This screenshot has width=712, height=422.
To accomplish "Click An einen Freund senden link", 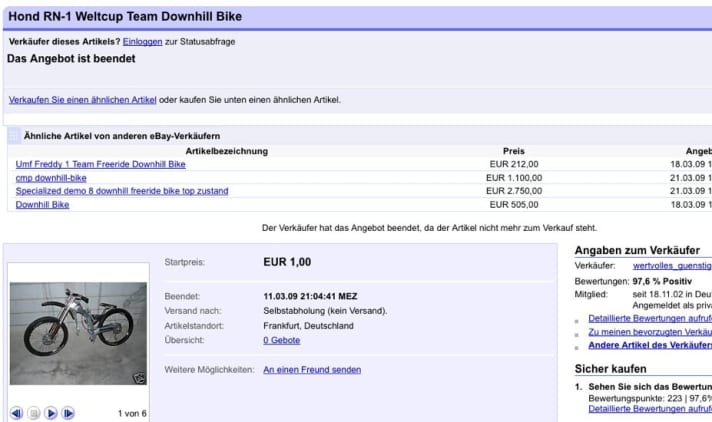I will click(x=312, y=370).
